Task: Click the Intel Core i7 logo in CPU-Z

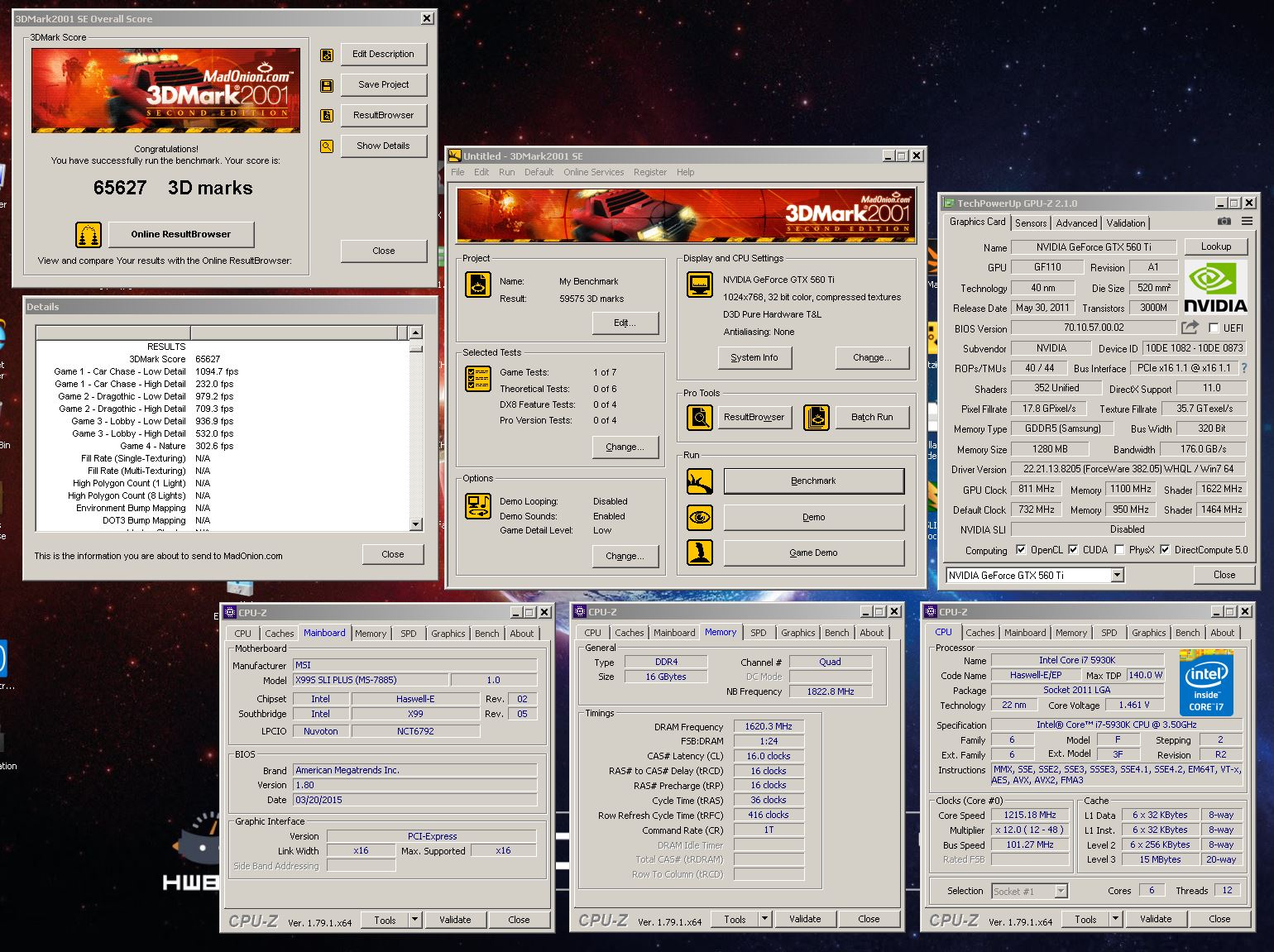Action: [1206, 683]
